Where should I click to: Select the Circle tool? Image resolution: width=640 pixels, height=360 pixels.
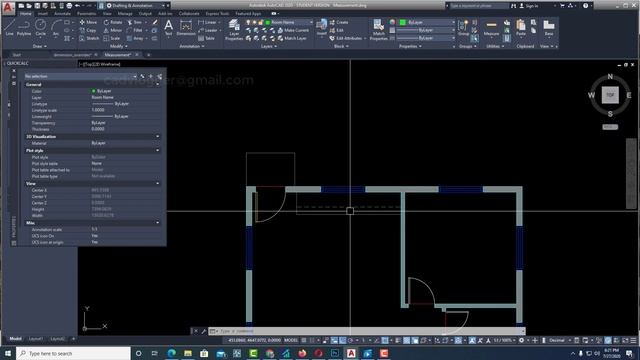40,28
